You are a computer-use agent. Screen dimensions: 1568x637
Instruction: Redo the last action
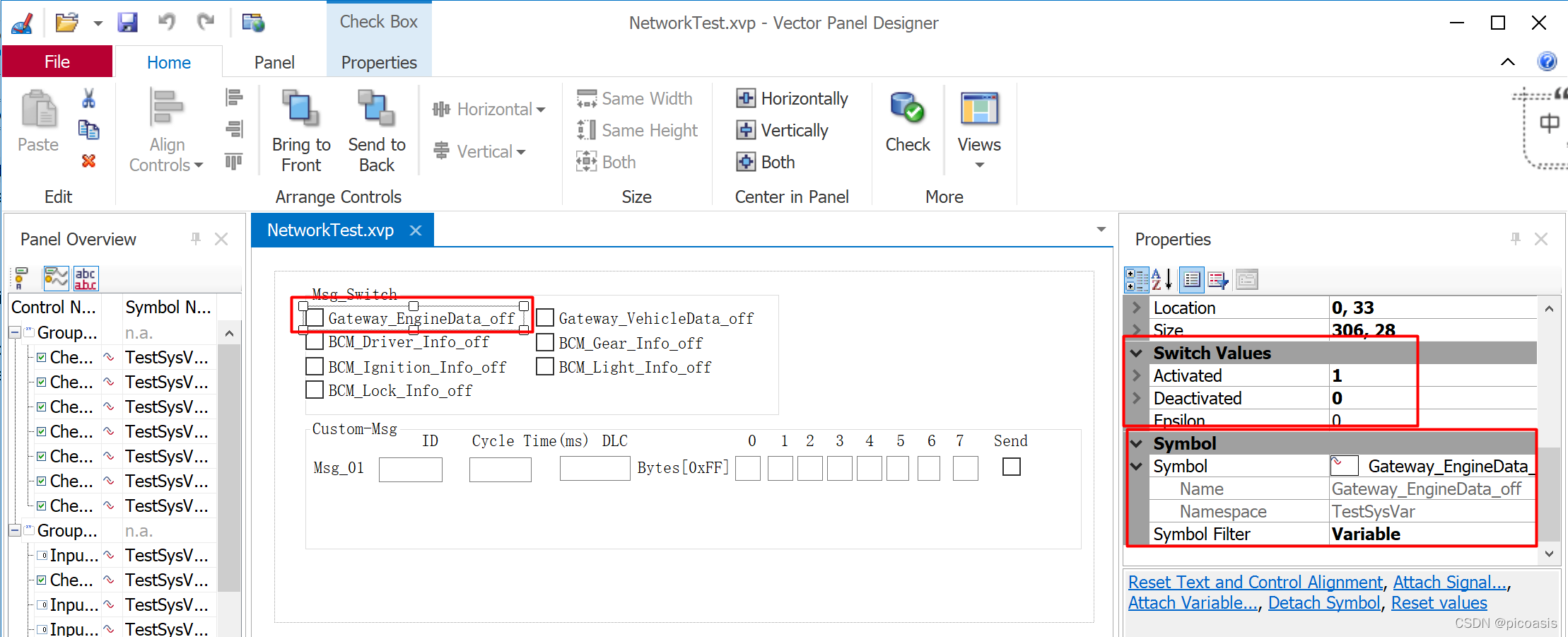click(206, 22)
